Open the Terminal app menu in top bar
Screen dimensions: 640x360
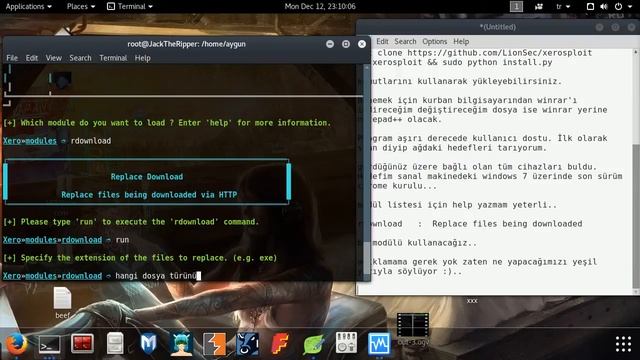pyautogui.click(x=130, y=7)
